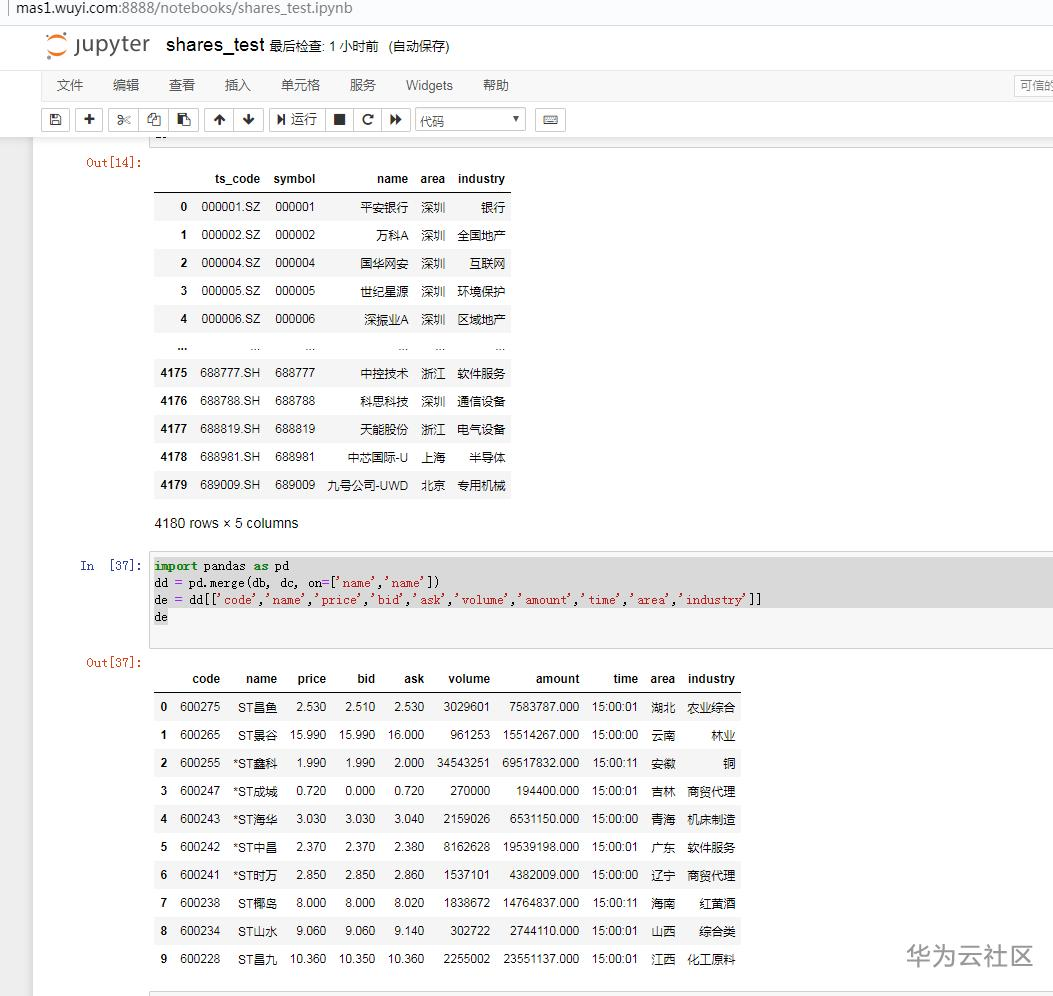
Task: Click the price column header
Action: tap(312, 679)
